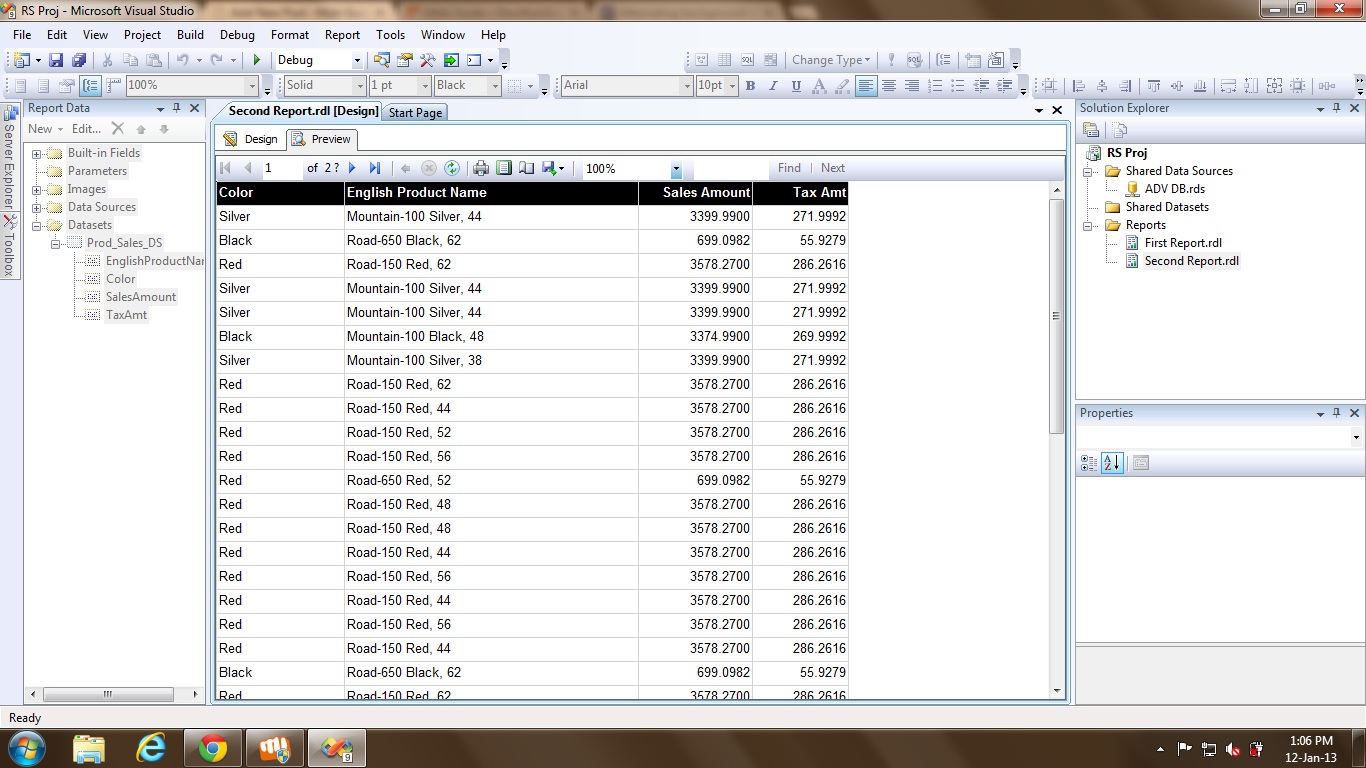1366x768 pixels.
Task: Click the Page Setup icon
Action: click(x=526, y=168)
